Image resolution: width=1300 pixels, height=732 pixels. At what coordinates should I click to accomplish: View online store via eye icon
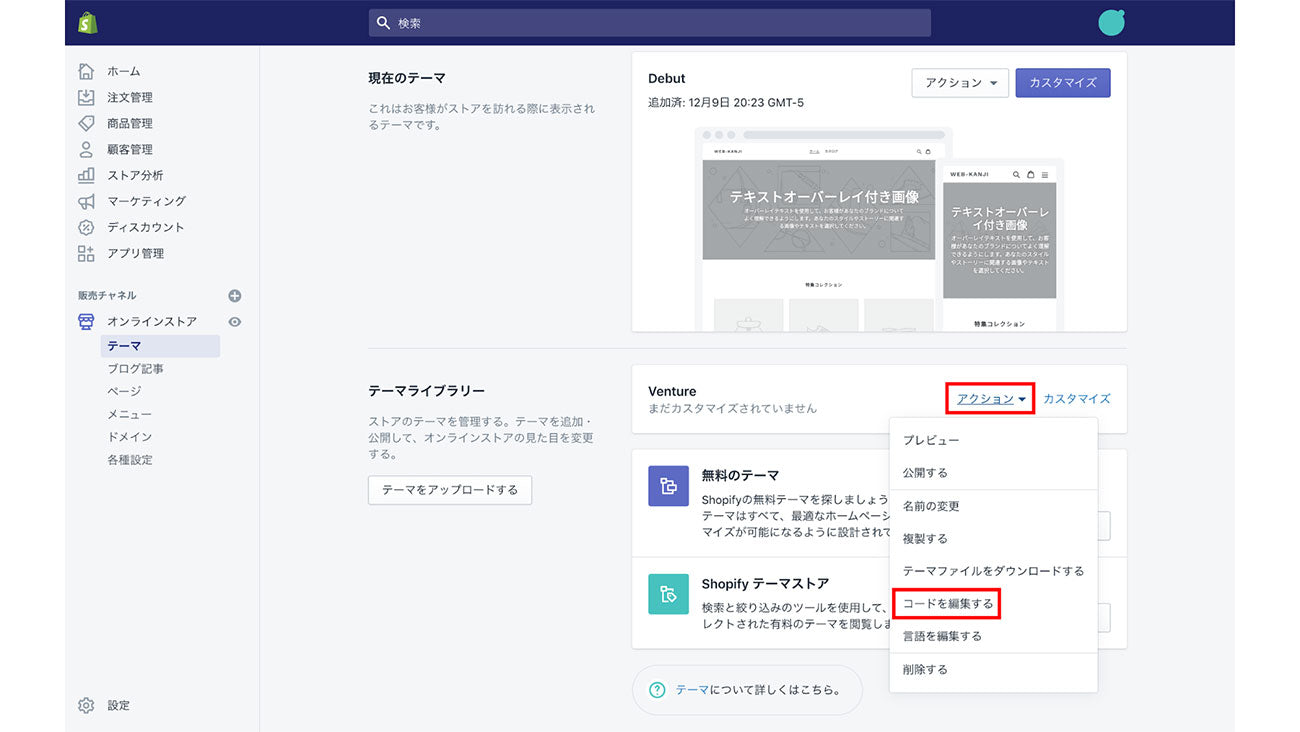(x=235, y=322)
